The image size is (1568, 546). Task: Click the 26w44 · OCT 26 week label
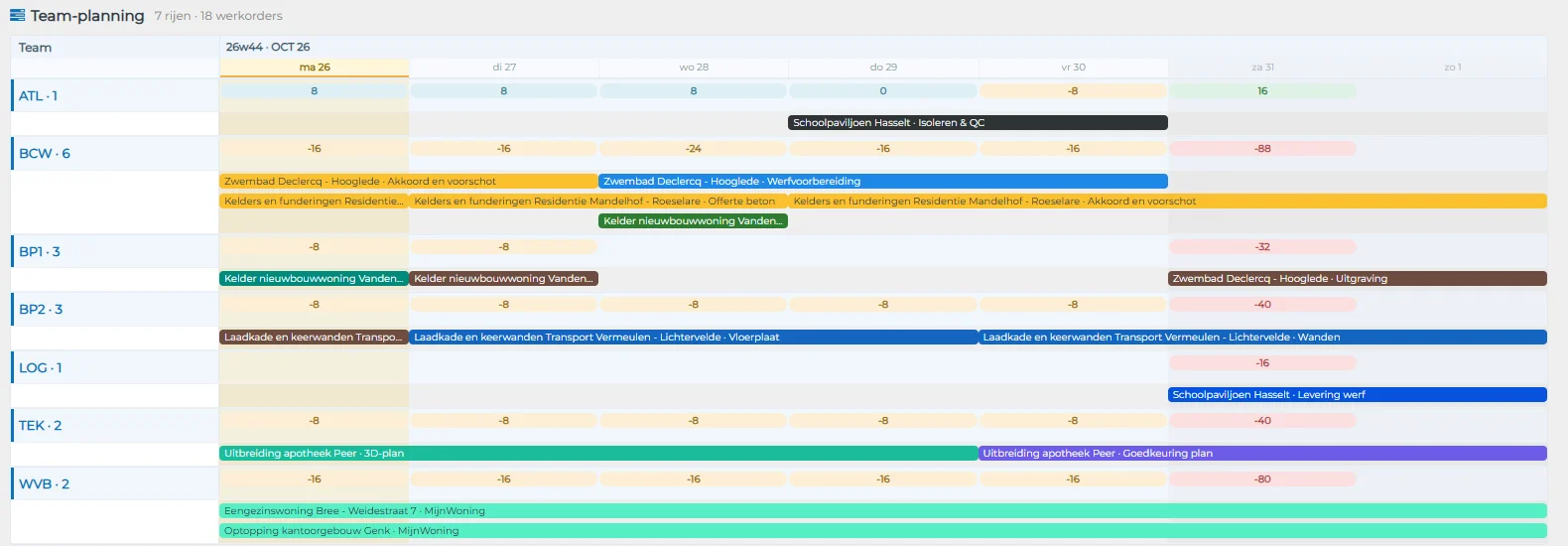pos(268,47)
